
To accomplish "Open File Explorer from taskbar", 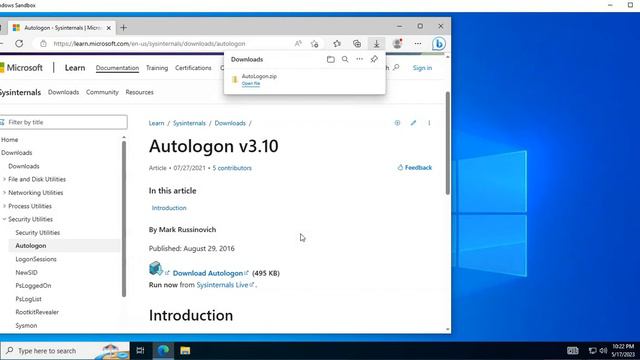I will click(x=185, y=350).
